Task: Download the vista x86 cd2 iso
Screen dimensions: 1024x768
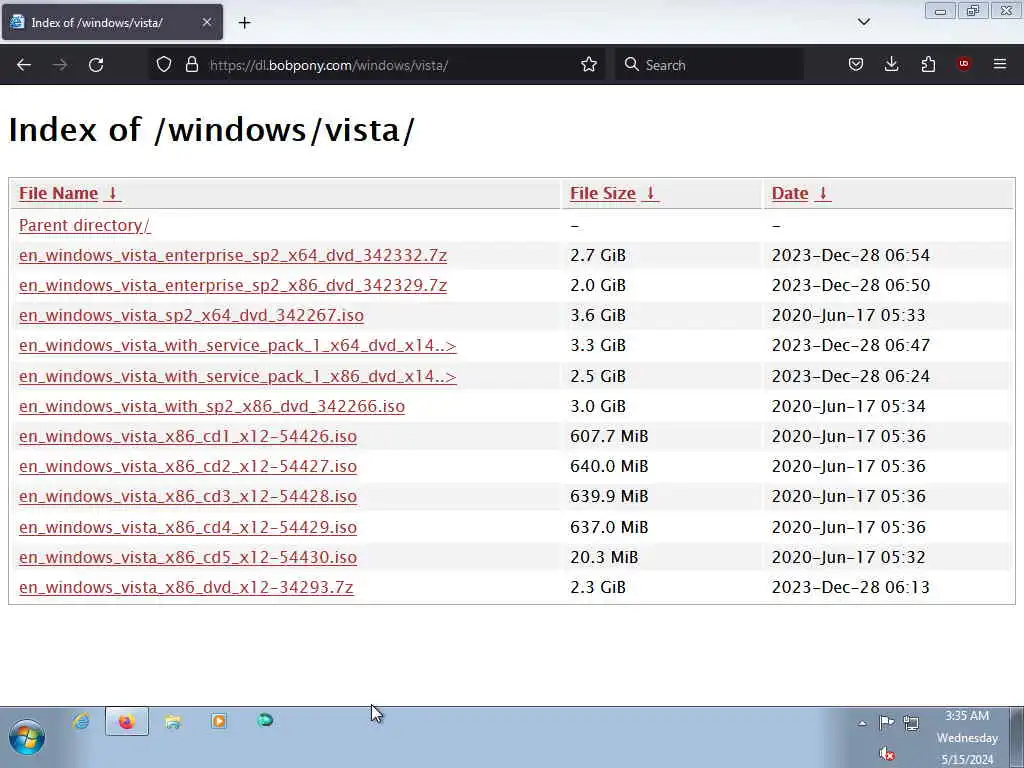Action: click(188, 466)
